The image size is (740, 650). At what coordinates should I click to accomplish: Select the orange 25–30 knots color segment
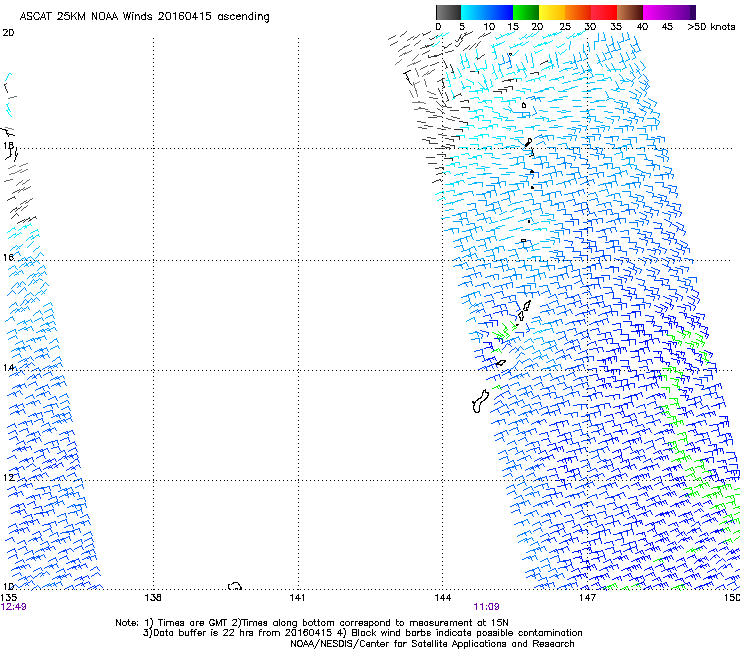pyautogui.click(x=578, y=12)
